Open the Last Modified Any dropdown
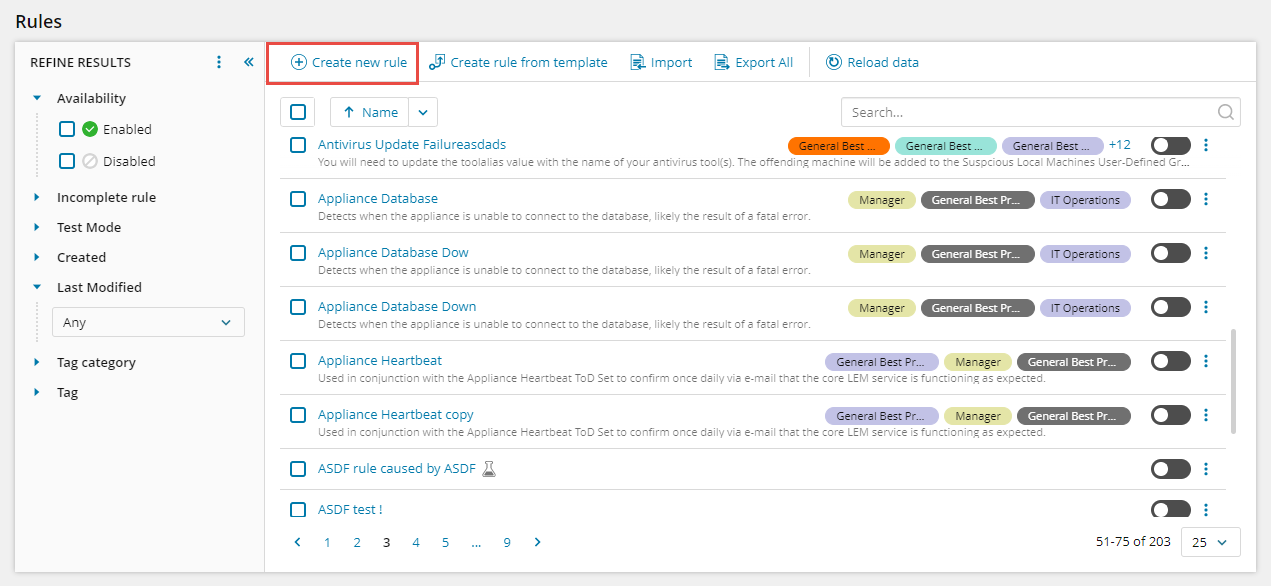This screenshot has width=1271, height=586. (x=148, y=323)
